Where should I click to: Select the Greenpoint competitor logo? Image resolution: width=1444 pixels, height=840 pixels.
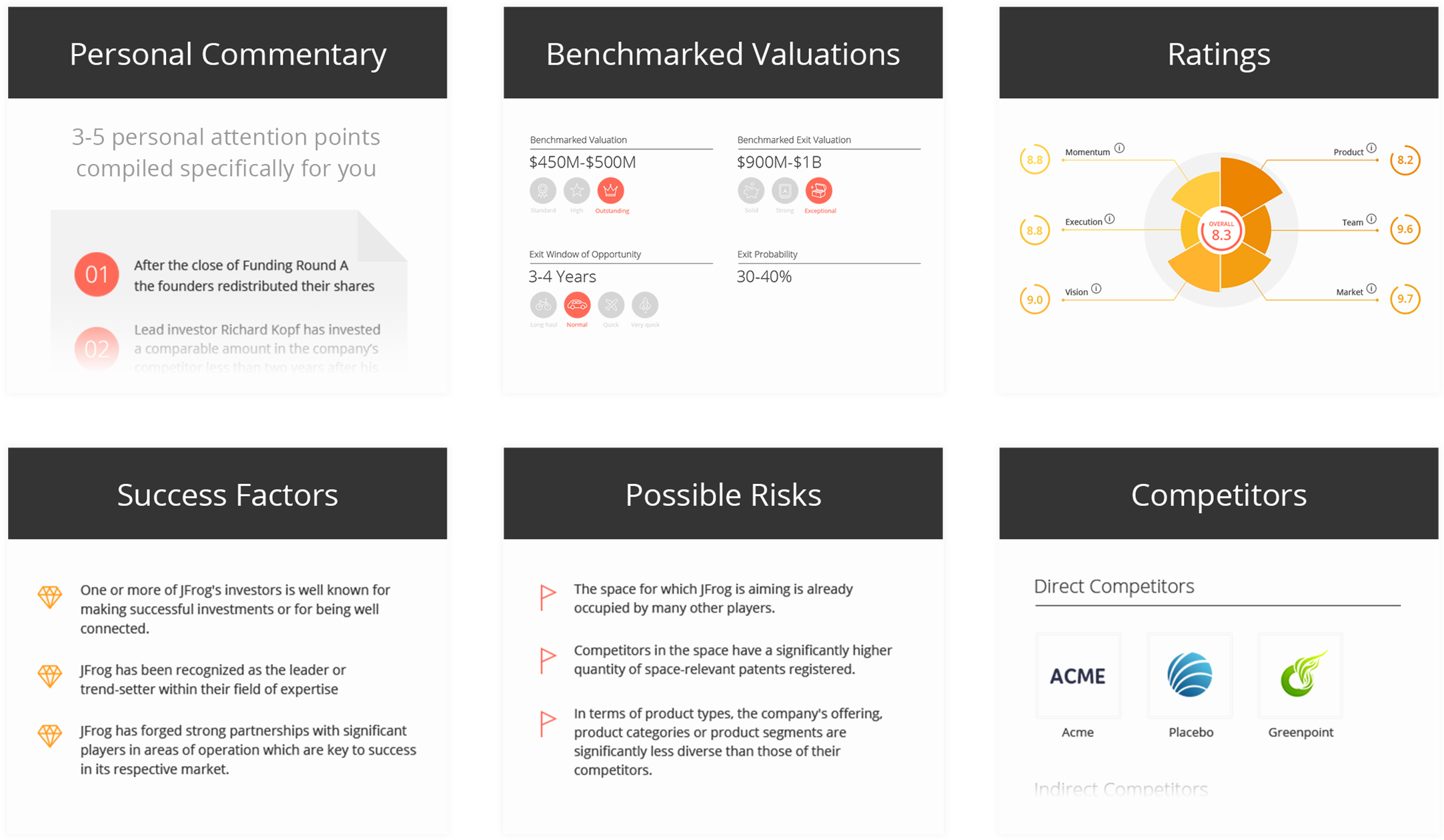1301,675
